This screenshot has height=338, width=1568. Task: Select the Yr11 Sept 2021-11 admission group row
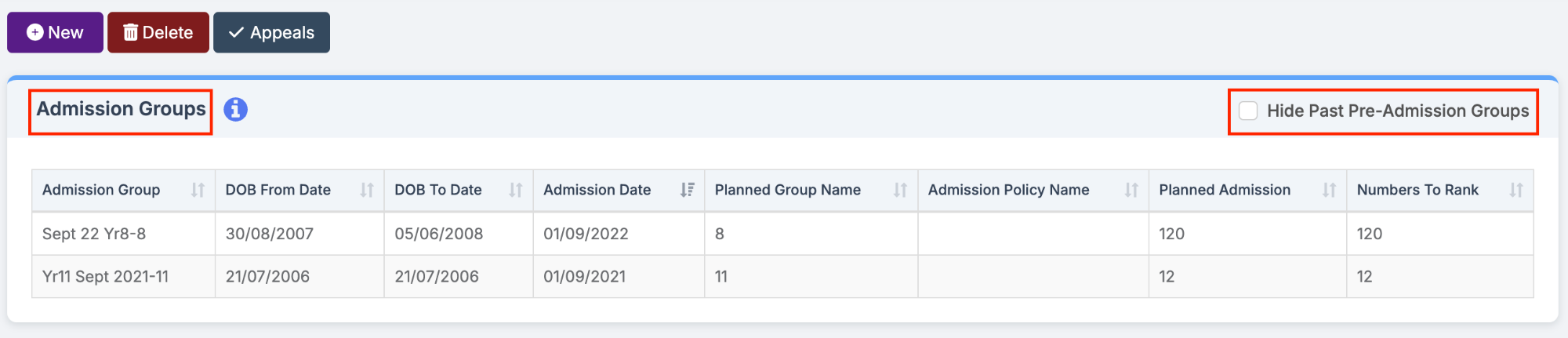pyautogui.click(x=105, y=277)
